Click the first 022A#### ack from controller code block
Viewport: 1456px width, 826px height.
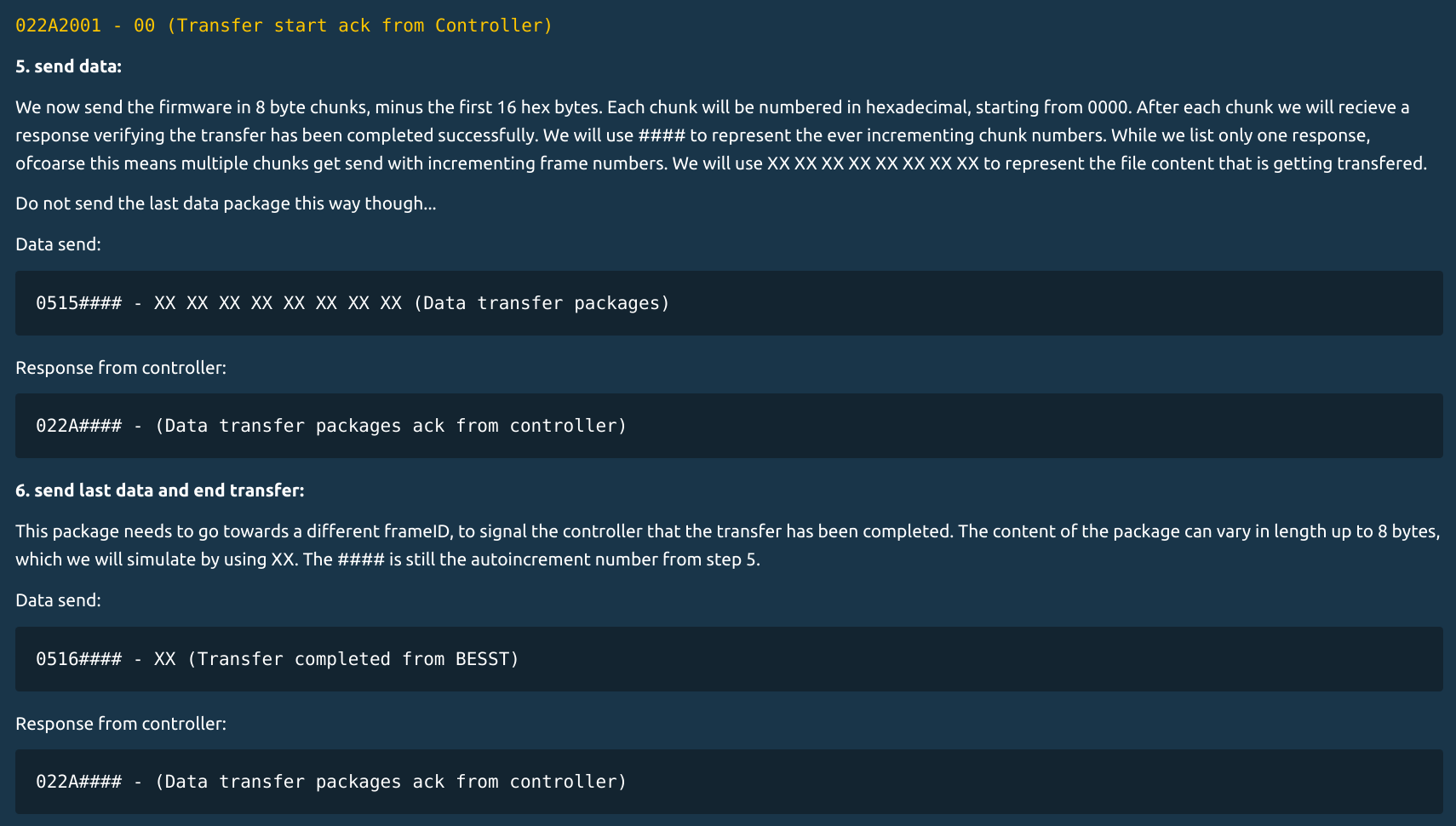[x=729, y=426]
